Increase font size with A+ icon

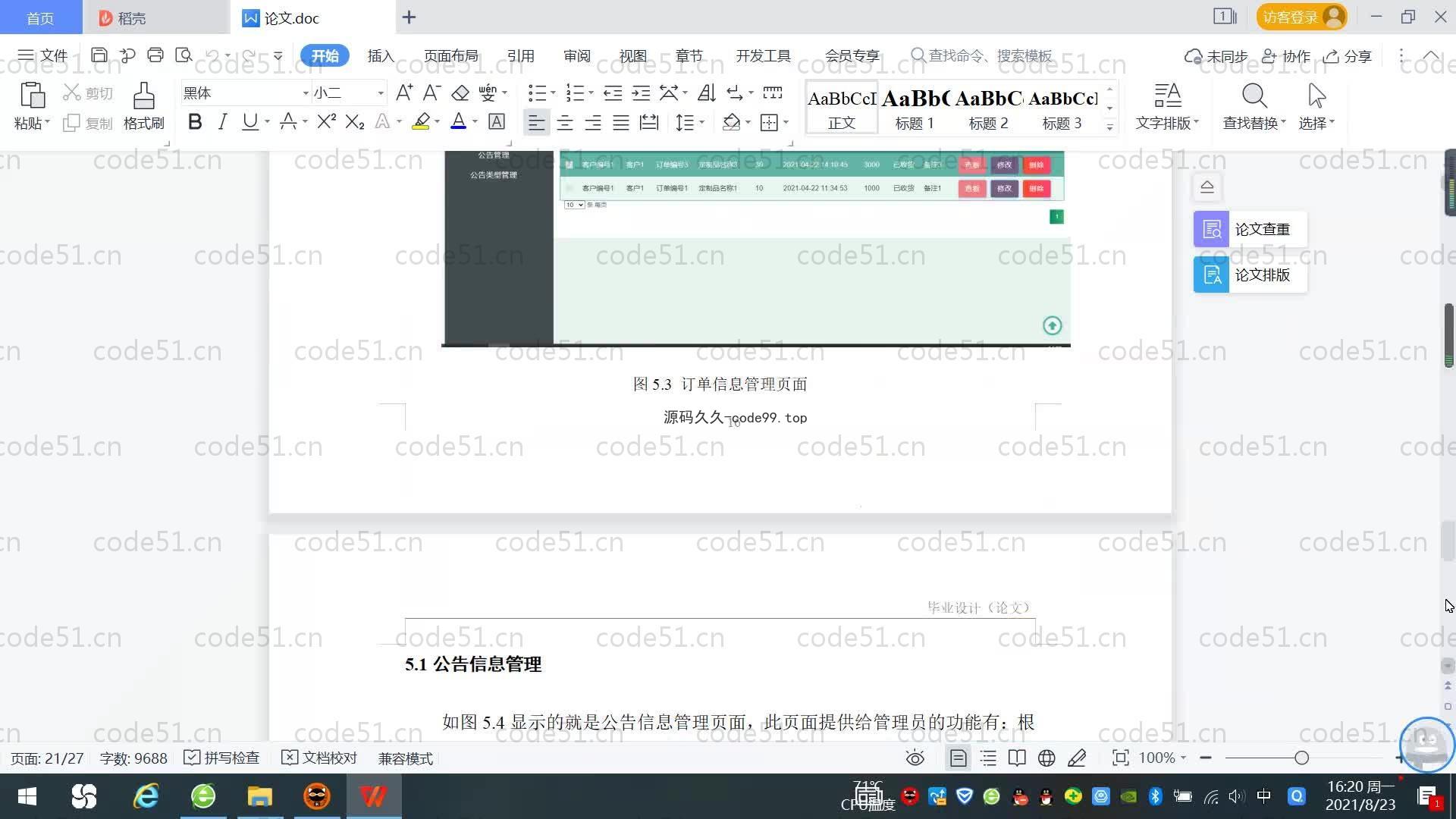click(404, 93)
